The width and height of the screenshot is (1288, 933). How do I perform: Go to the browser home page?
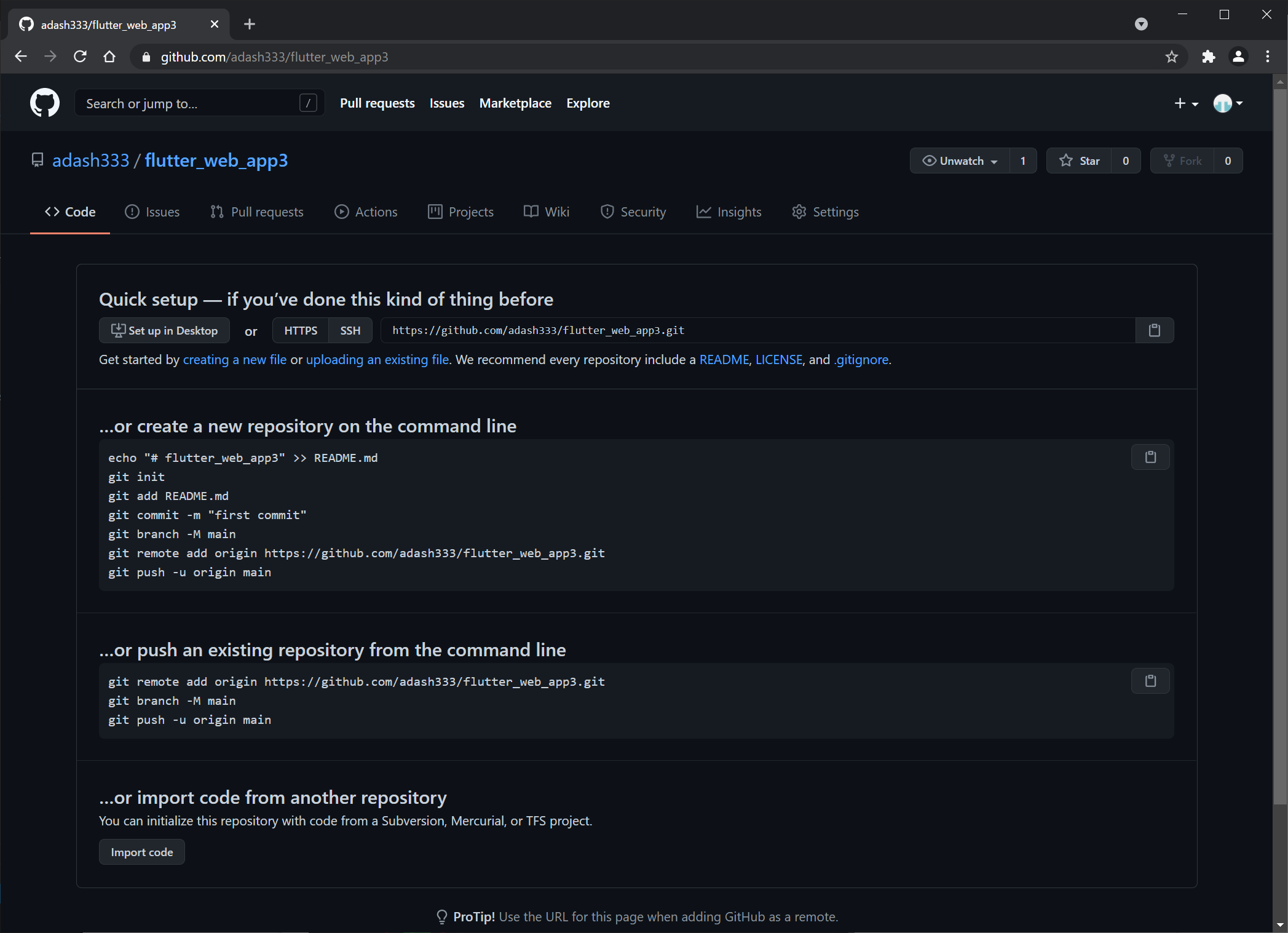tap(109, 57)
